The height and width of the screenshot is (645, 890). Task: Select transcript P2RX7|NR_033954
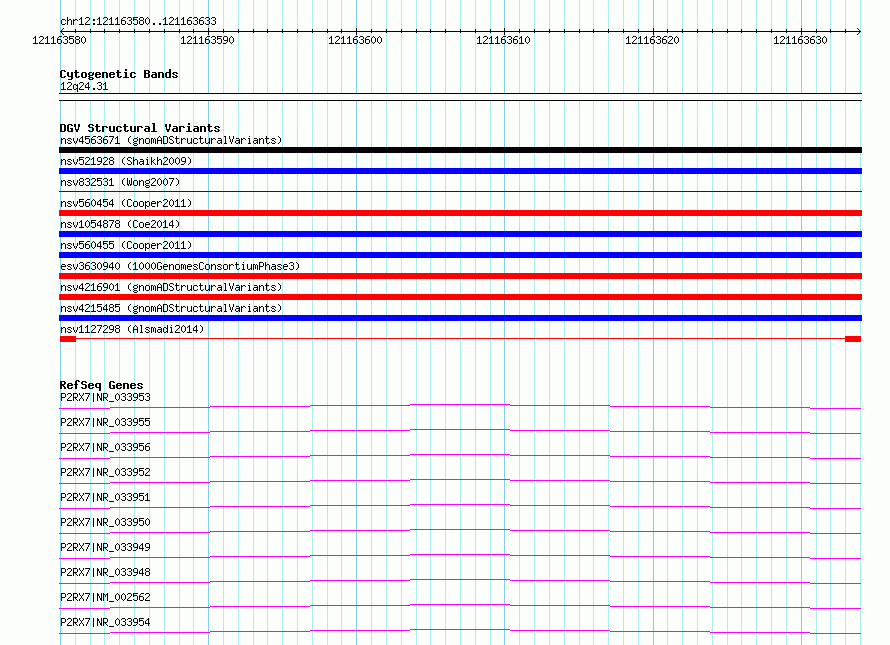coord(105,622)
